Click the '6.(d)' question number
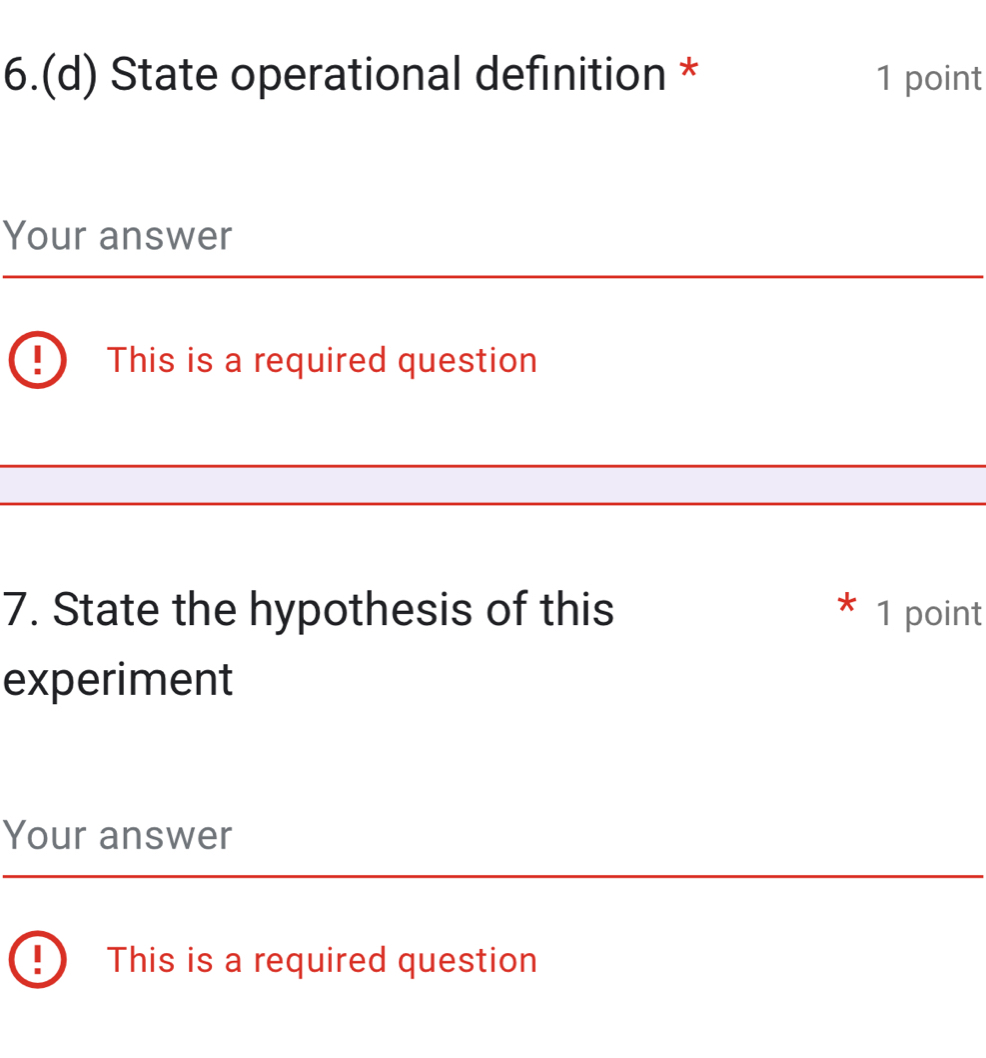The width and height of the screenshot is (986, 1058). pos(50,75)
